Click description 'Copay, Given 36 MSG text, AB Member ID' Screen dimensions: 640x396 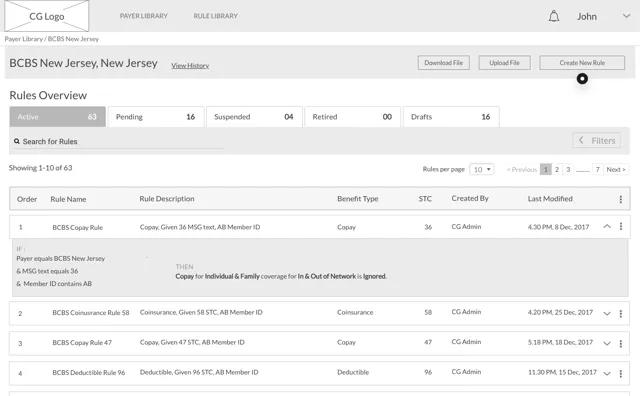click(x=200, y=227)
